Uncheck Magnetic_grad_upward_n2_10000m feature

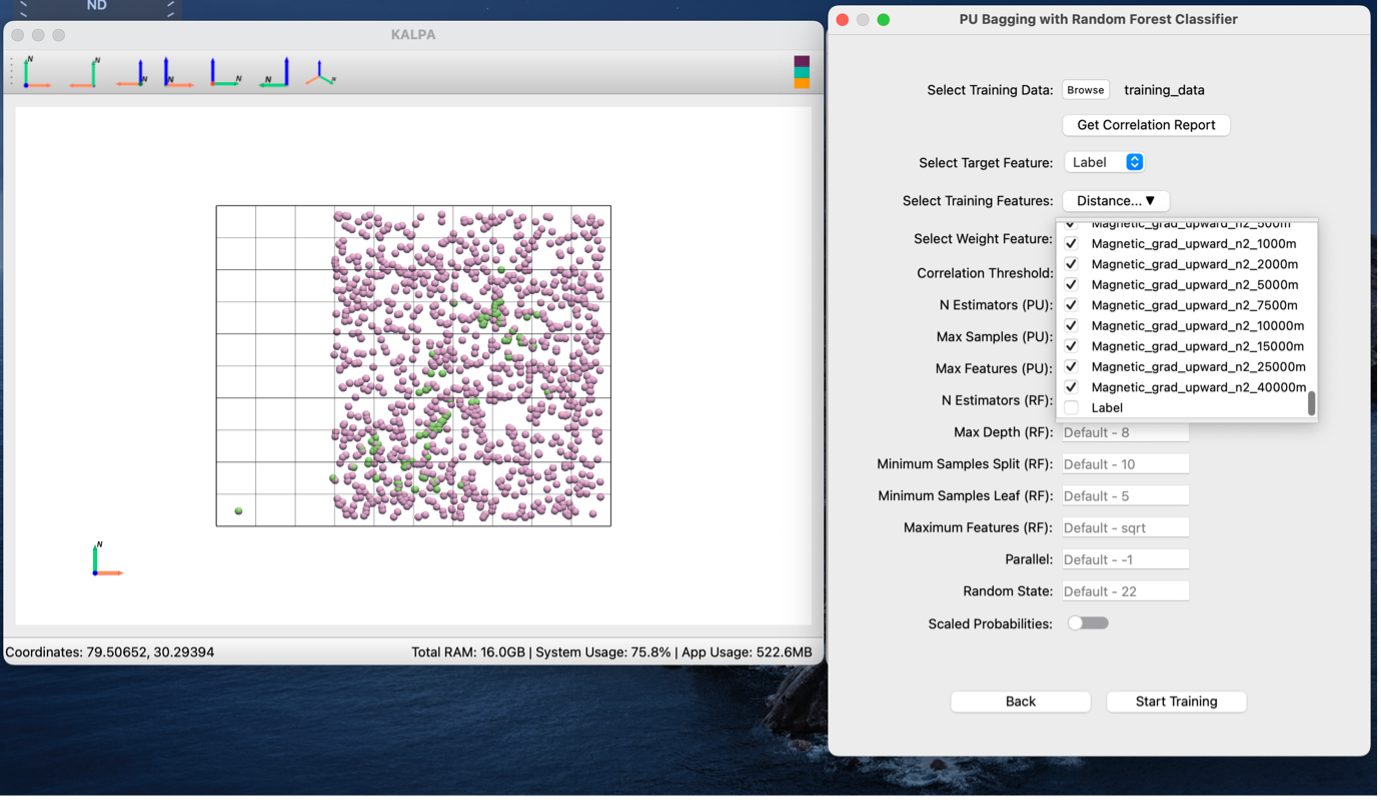click(x=1071, y=326)
